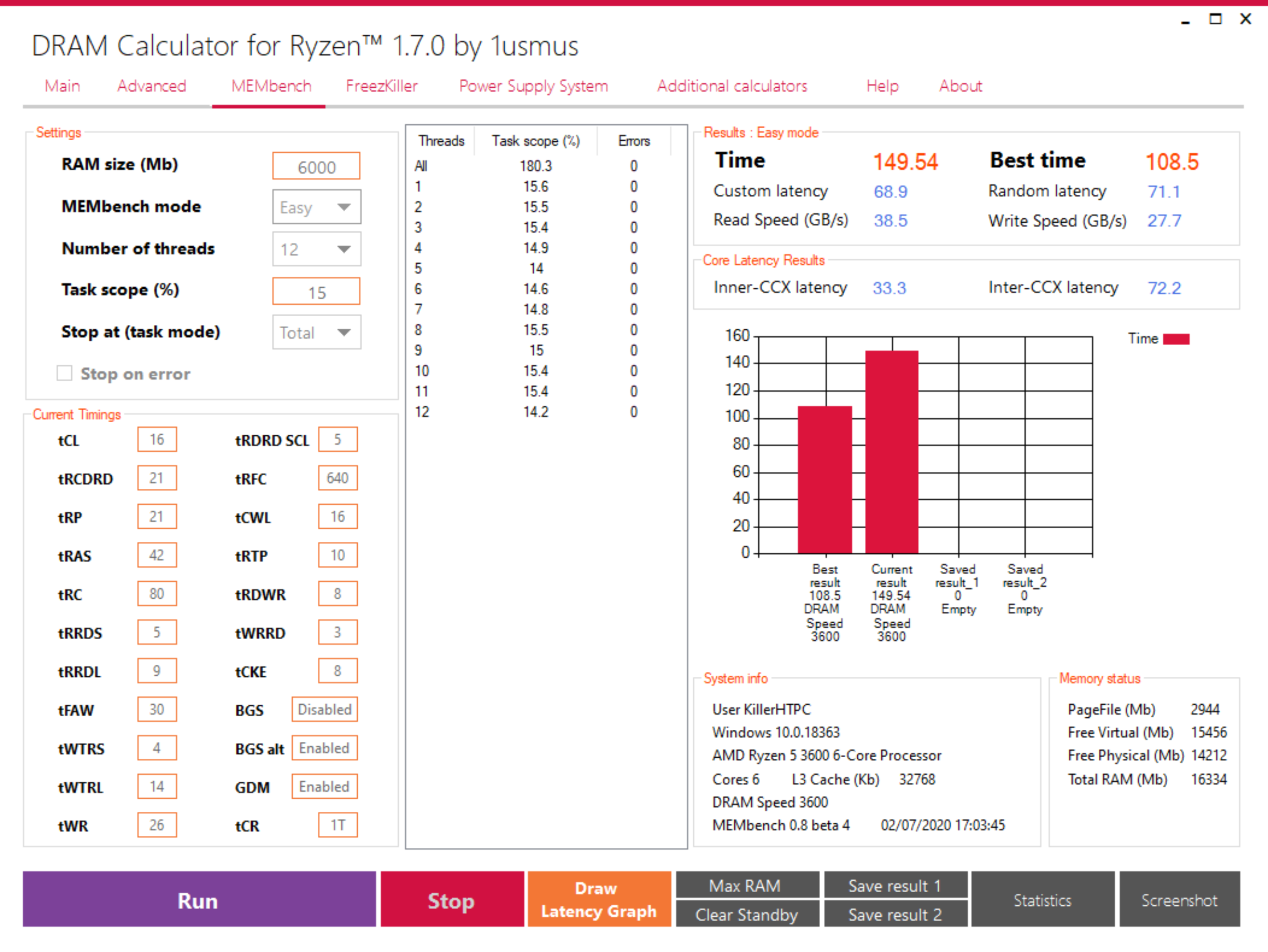Viewport: 1268px width, 952px height.
Task: Click the Task scope percent field
Action: click(x=316, y=292)
